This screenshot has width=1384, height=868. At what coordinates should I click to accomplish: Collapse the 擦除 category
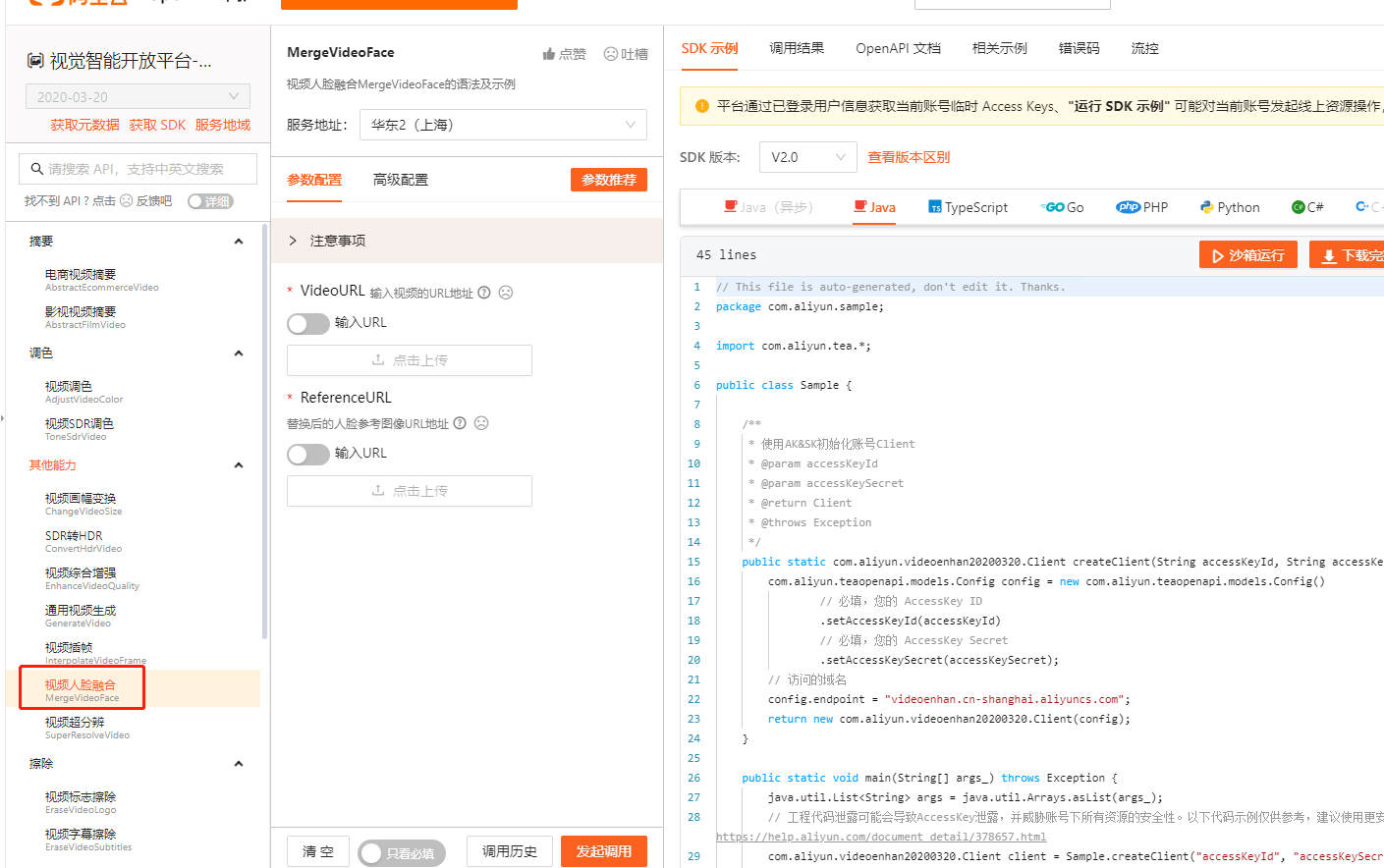point(238,764)
